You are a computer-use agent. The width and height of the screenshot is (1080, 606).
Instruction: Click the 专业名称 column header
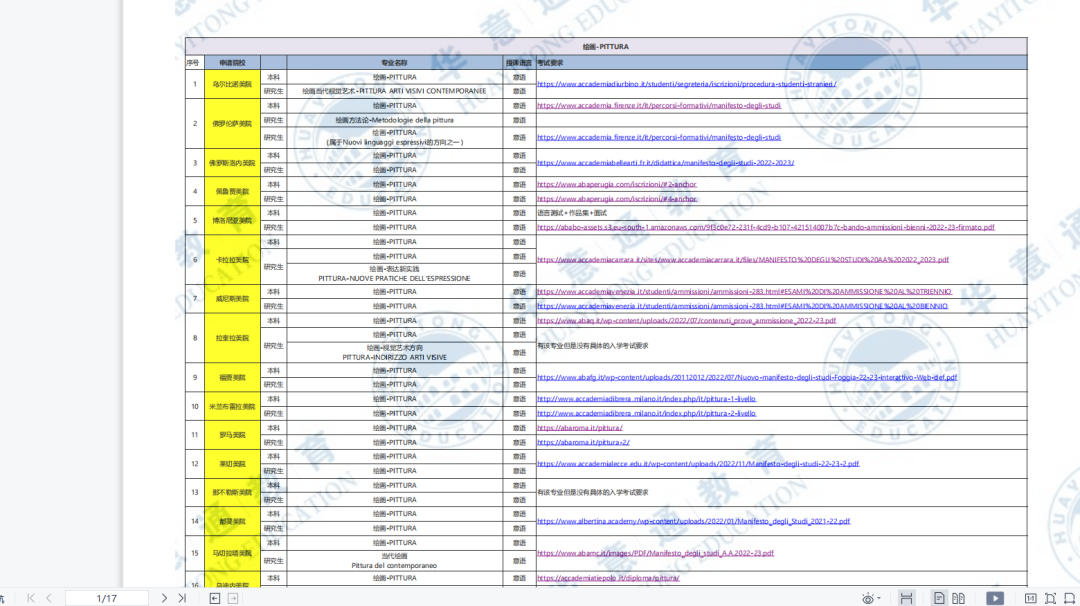394,63
